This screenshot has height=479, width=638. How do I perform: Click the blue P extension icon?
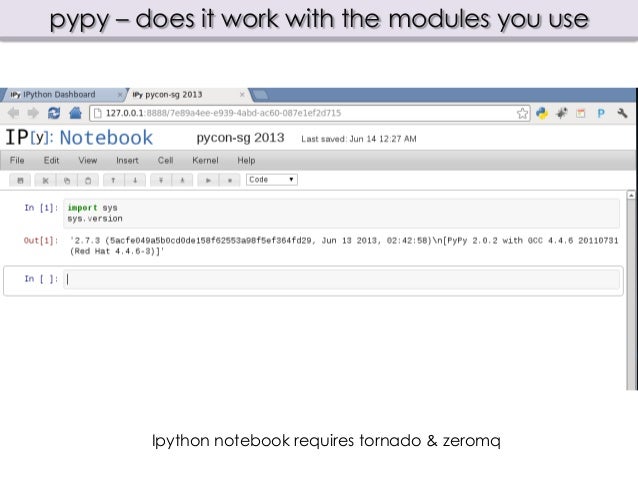coord(601,114)
